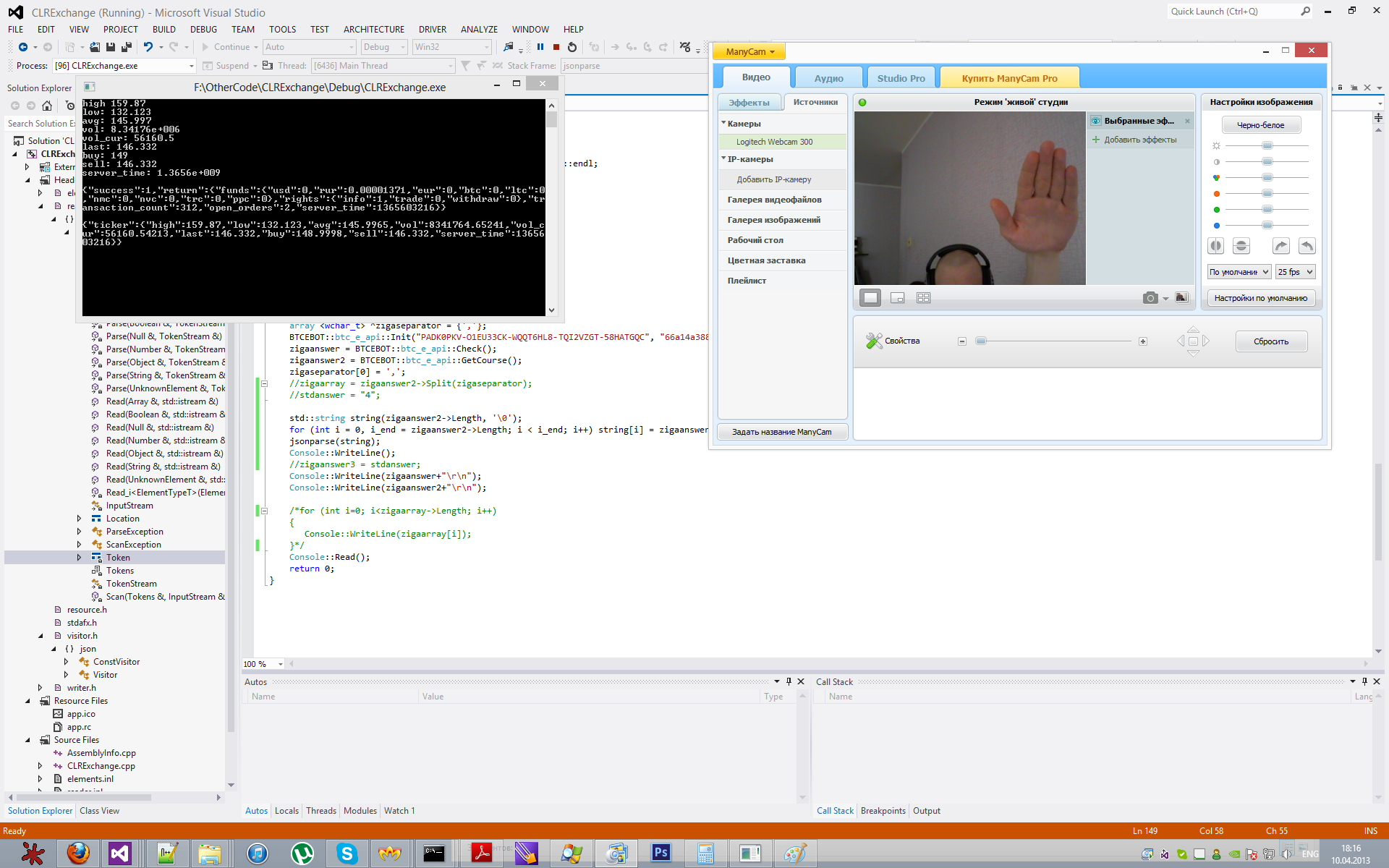
Task: Click the rotate clockwise arrow icon
Action: pos(1280,246)
